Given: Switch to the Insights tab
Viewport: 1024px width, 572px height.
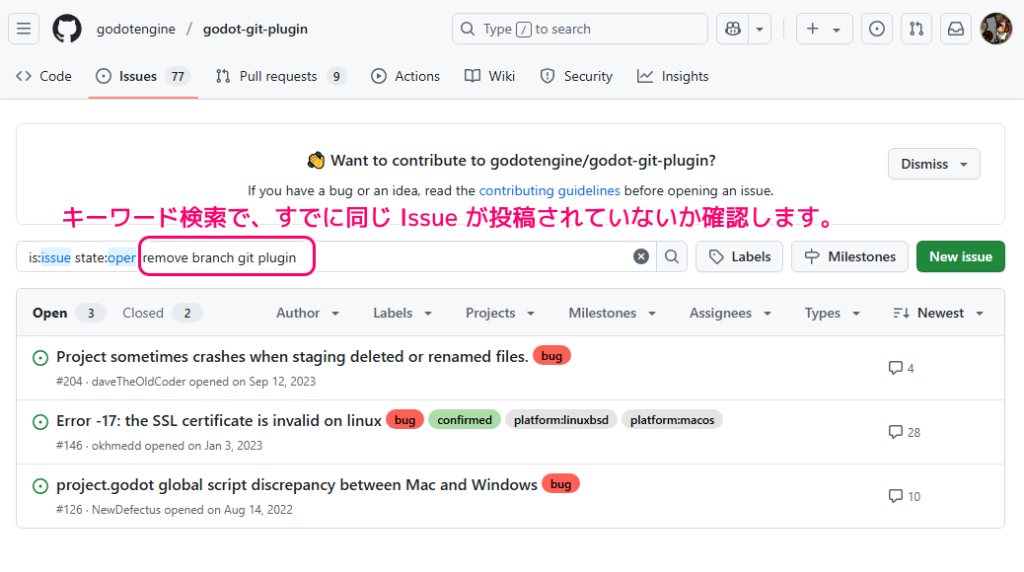Looking at the screenshot, I should pos(673,76).
